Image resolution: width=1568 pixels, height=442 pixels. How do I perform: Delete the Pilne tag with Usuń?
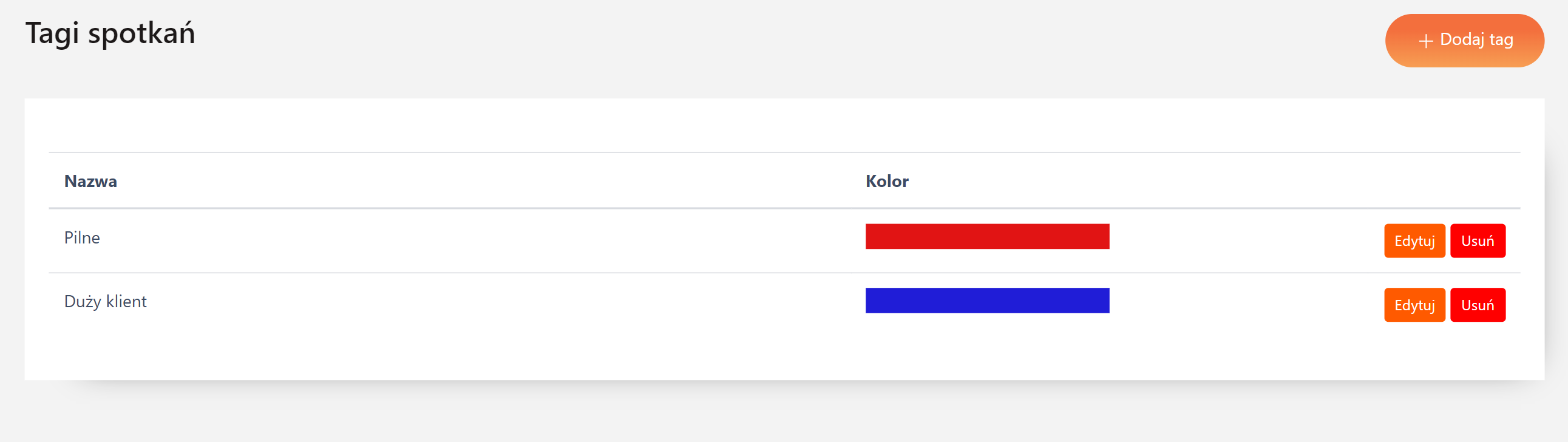[x=1478, y=241]
